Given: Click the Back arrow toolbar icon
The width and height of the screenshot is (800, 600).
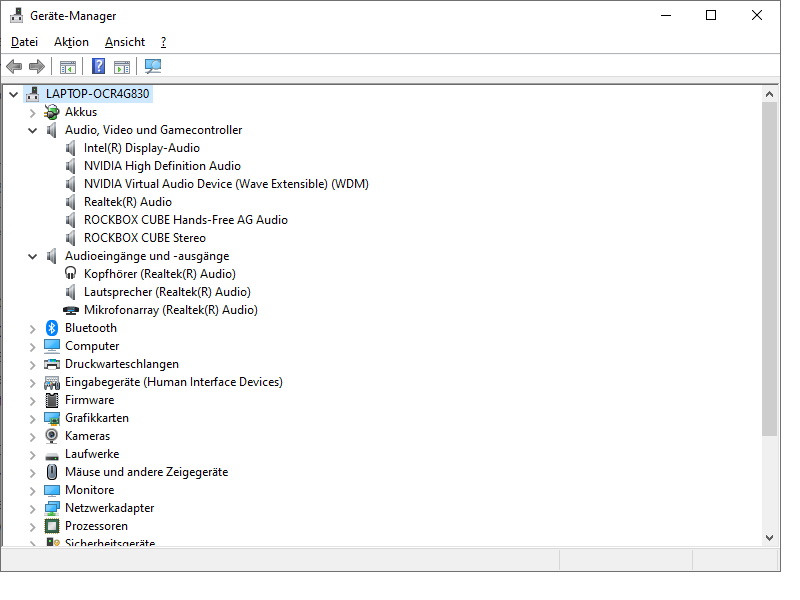Looking at the screenshot, I should (14, 66).
